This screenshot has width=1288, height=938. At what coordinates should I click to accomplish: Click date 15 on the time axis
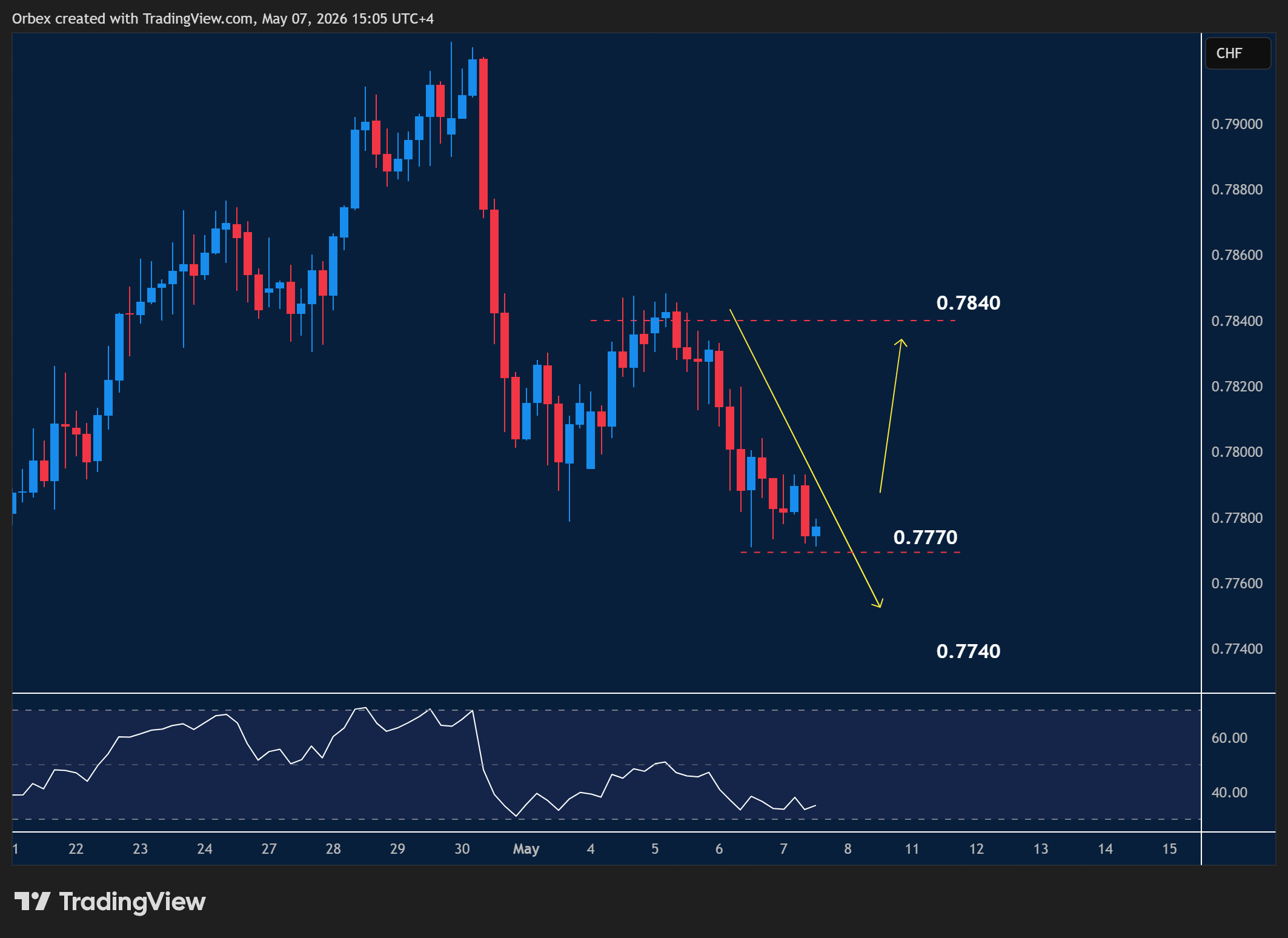[1170, 849]
